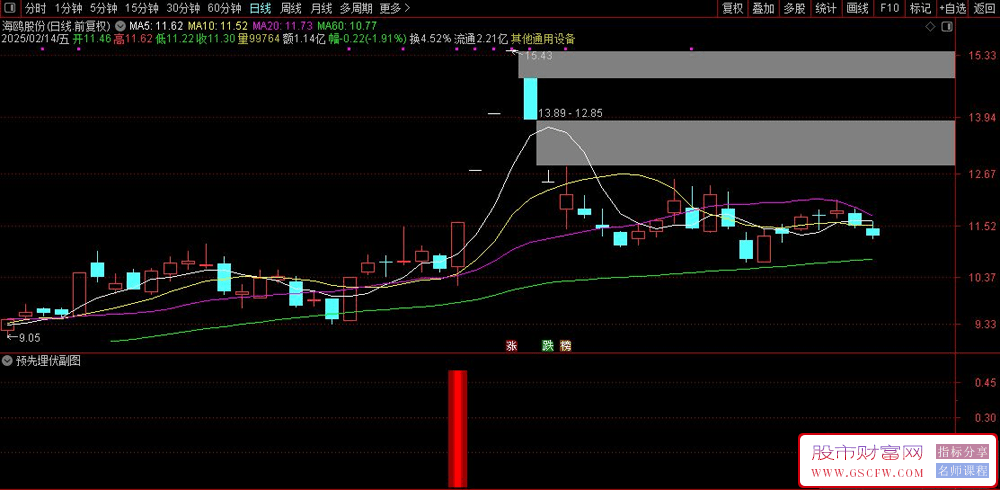Click the 返回 back button
This screenshot has width=1000, height=490.
point(984,8)
